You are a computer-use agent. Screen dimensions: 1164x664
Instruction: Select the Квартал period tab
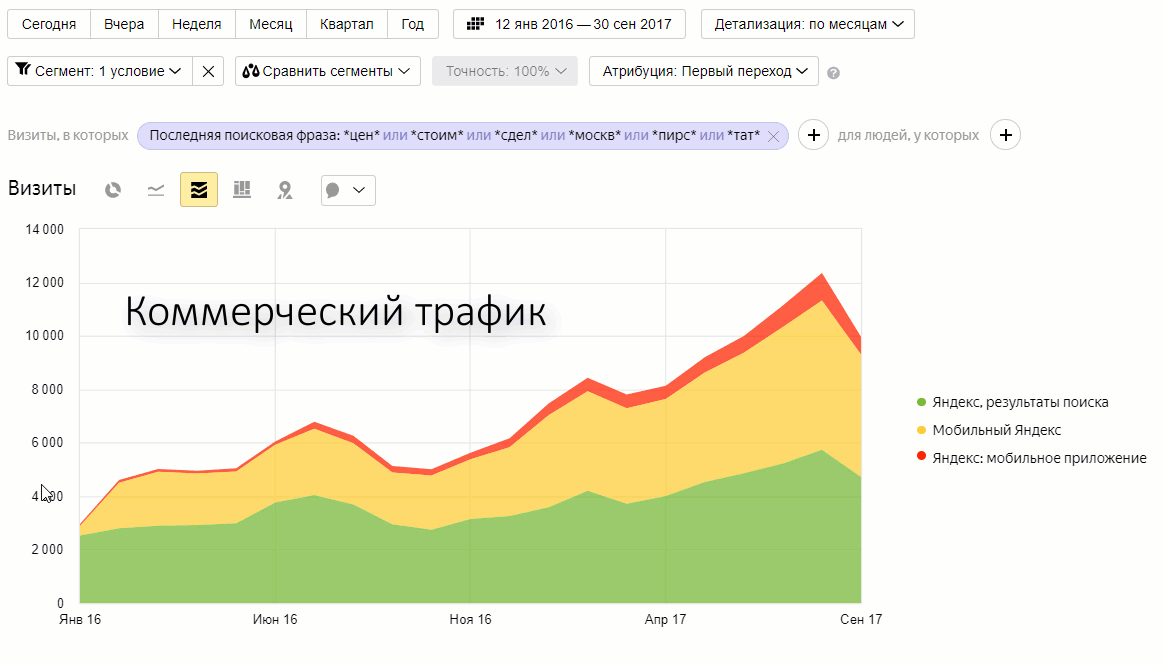point(347,24)
